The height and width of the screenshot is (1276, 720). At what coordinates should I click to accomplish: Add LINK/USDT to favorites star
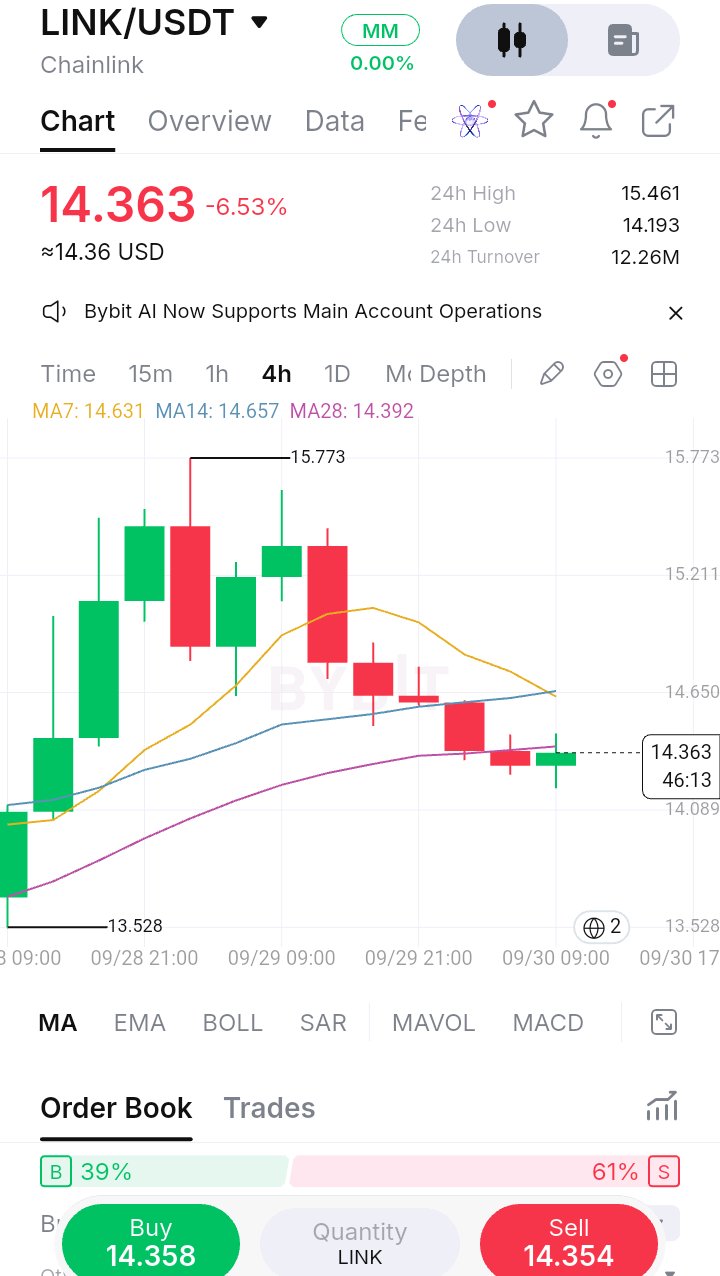pyautogui.click(x=534, y=121)
